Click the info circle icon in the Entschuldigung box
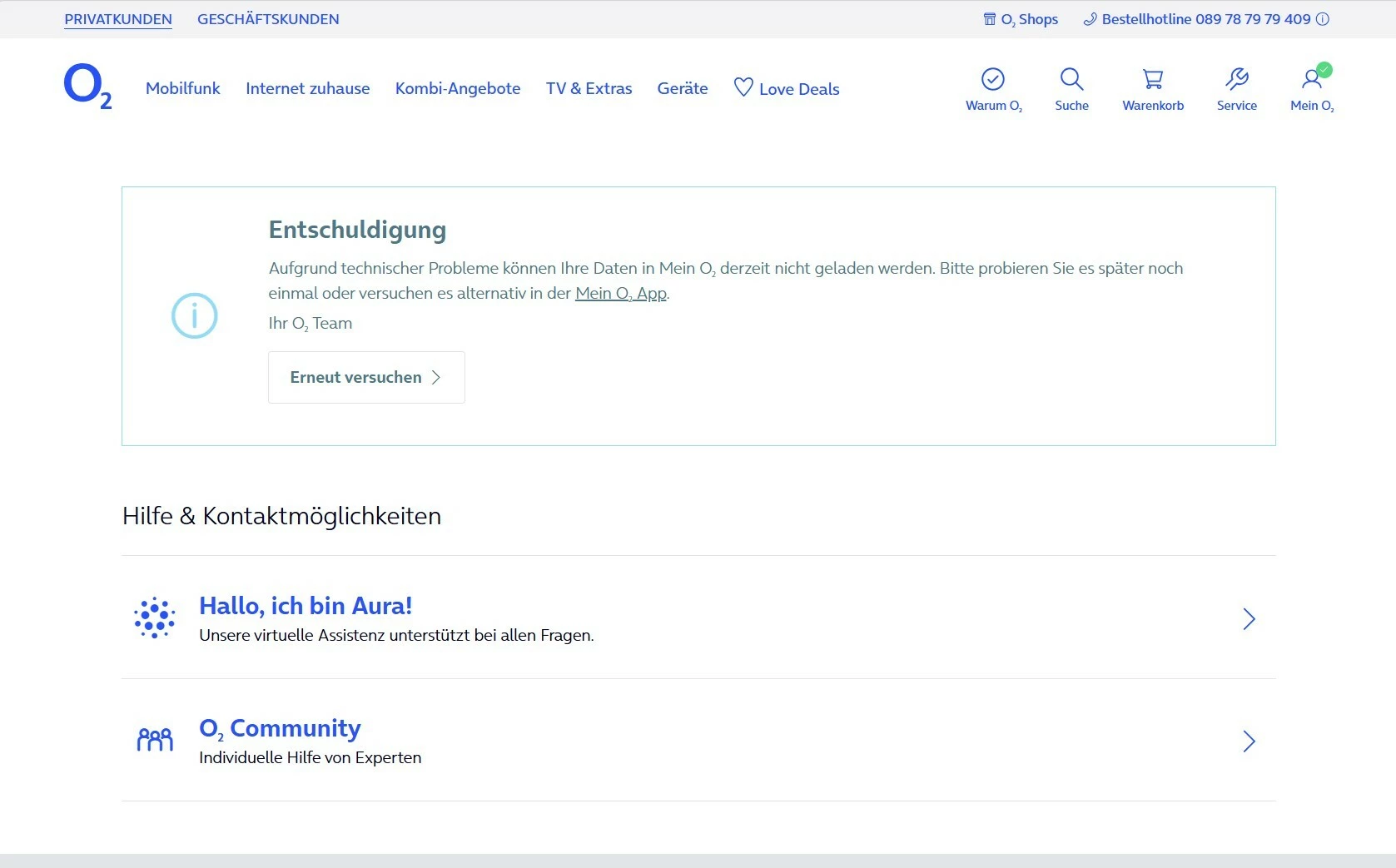This screenshot has height=868, width=1396. 195,316
